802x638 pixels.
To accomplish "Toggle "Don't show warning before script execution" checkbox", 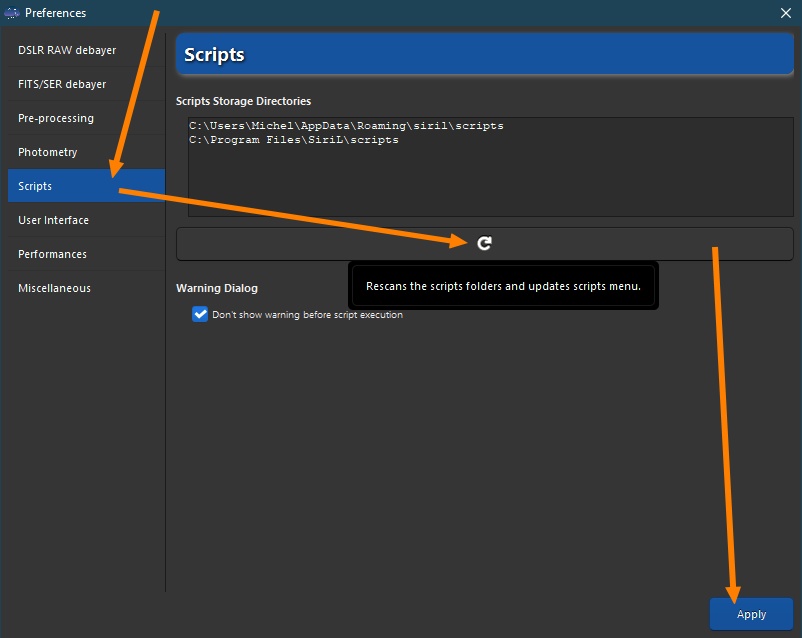I will coord(199,314).
